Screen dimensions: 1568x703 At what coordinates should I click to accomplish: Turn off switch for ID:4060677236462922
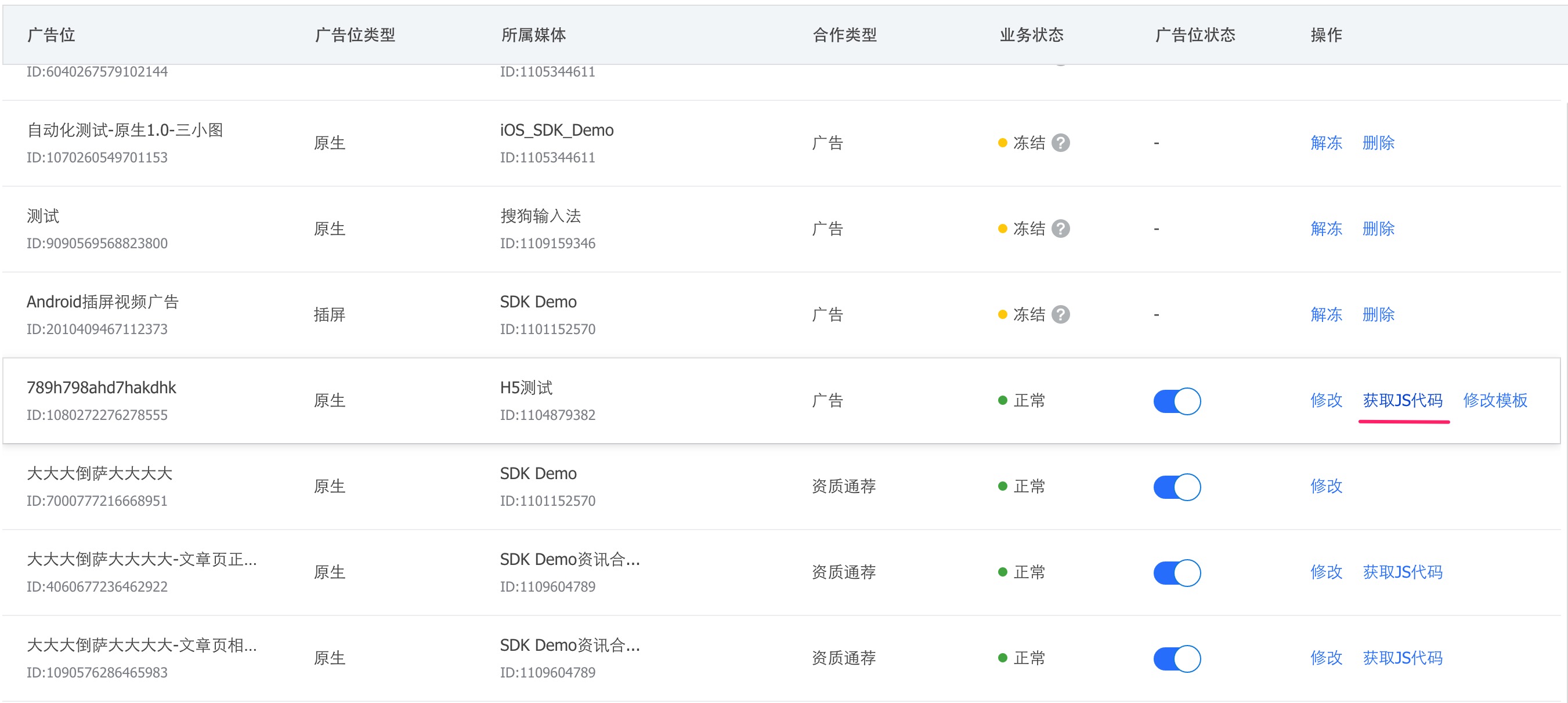pyautogui.click(x=1177, y=572)
